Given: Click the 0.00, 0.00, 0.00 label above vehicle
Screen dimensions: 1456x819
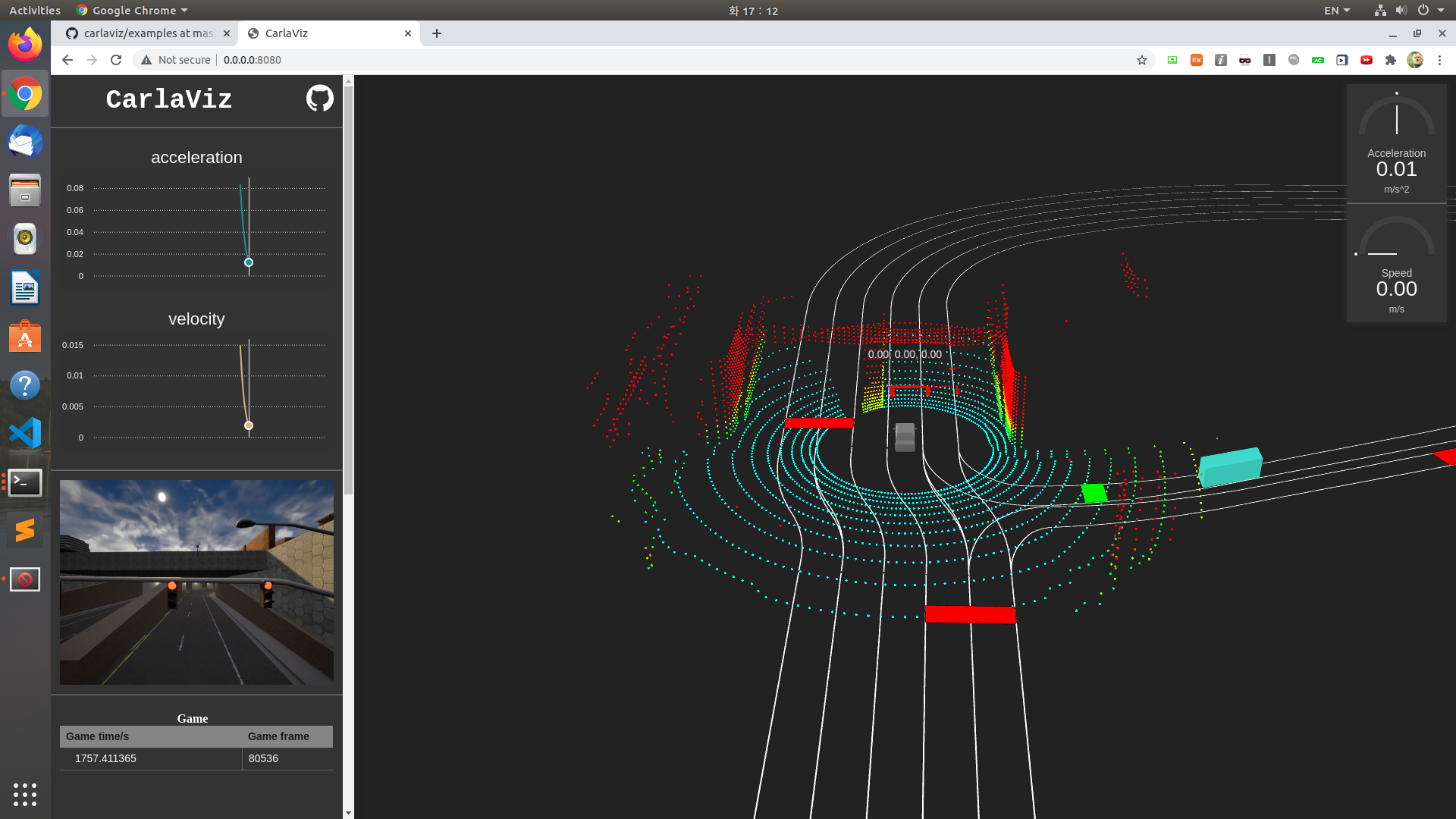Looking at the screenshot, I should coord(905,354).
